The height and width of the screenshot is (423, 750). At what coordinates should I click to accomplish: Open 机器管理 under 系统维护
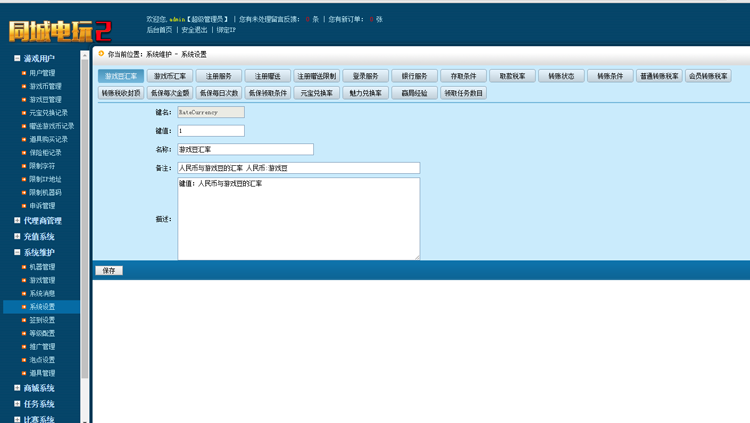(x=42, y=267)
